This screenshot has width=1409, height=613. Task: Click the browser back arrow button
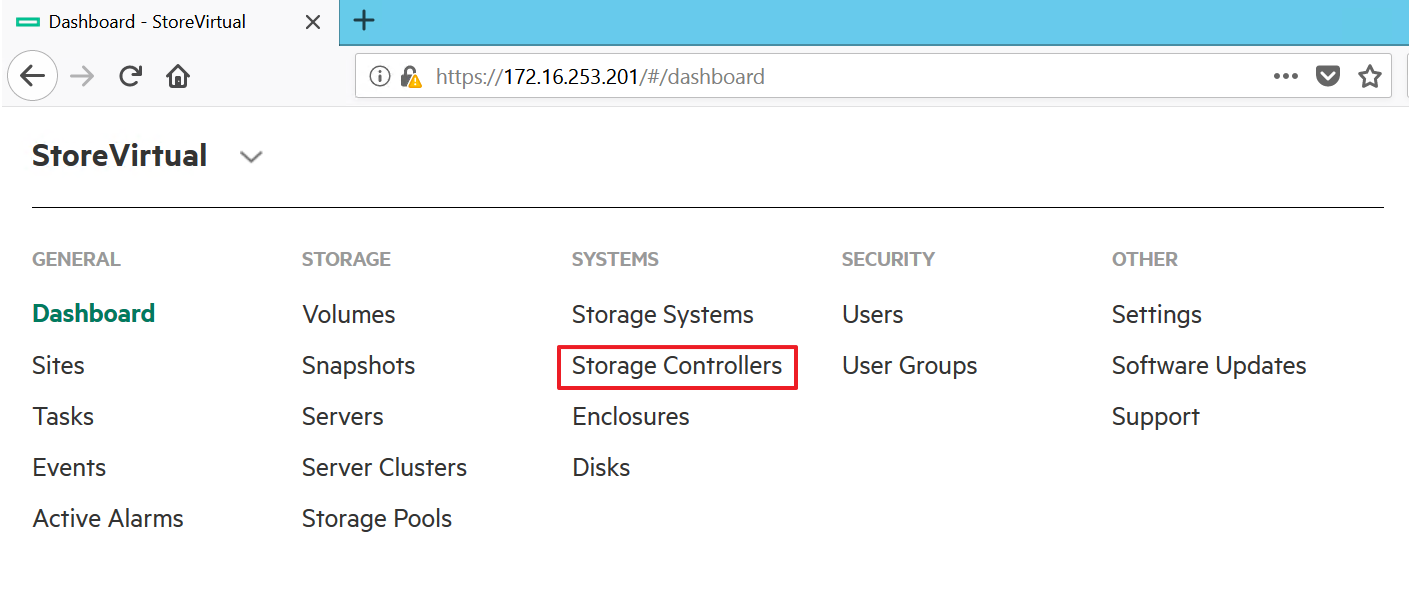(x=33, y=76)
